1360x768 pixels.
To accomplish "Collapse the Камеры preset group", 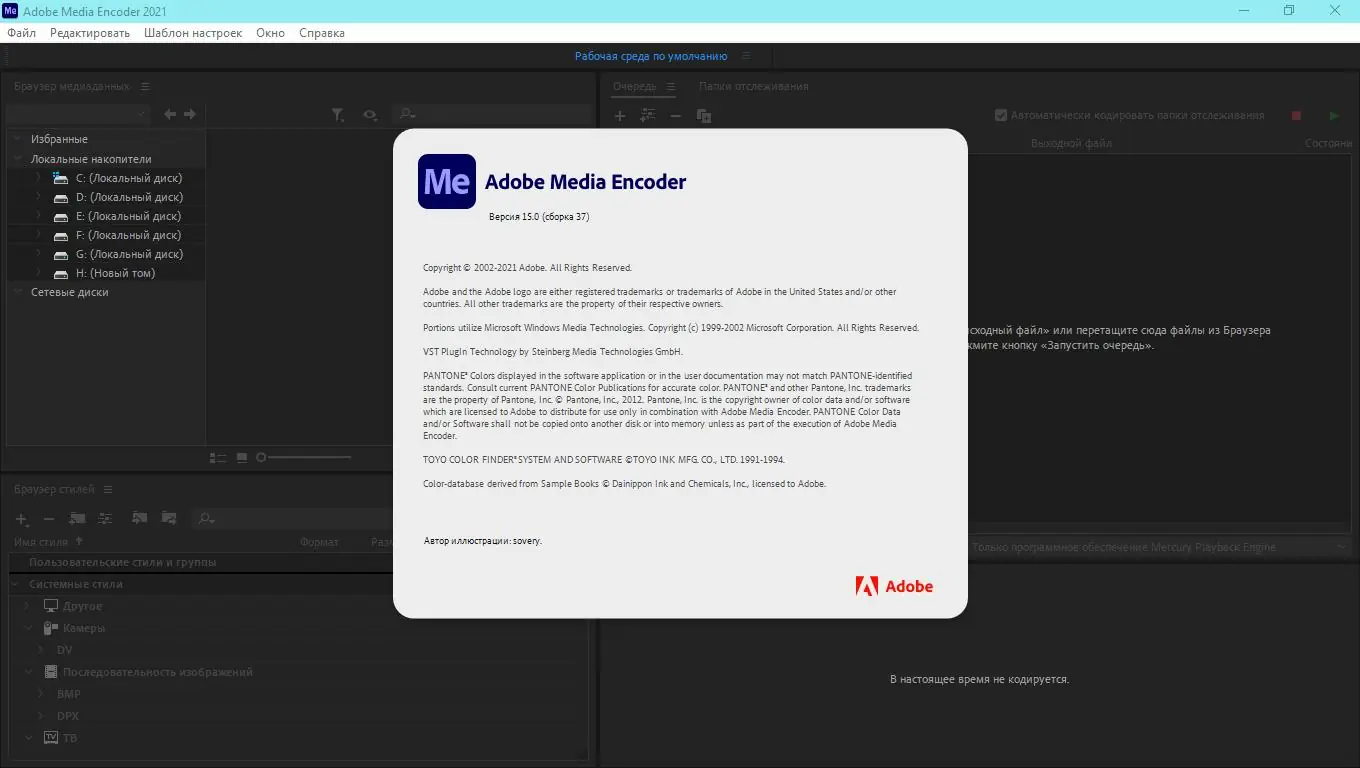I will (x=28, y=628).
